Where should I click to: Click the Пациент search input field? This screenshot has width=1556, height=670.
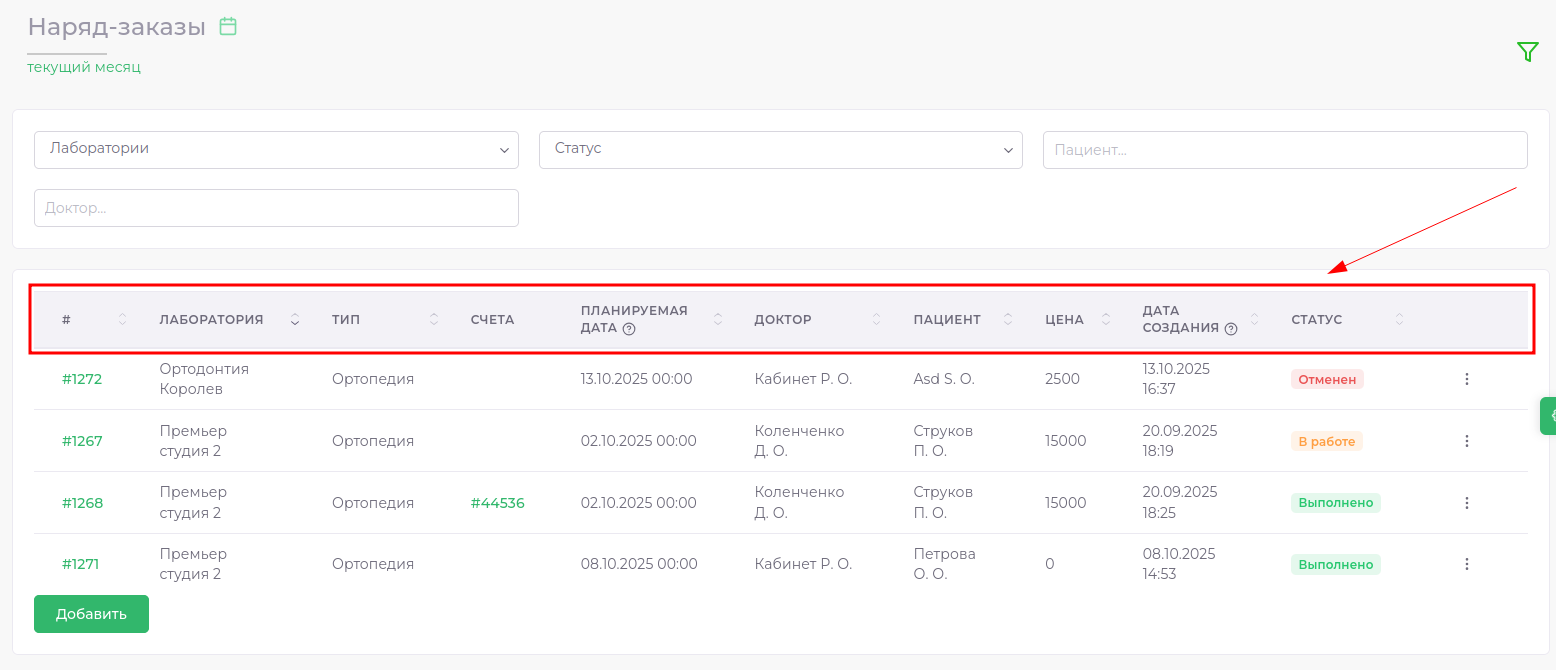click(x=1284, y=150)
